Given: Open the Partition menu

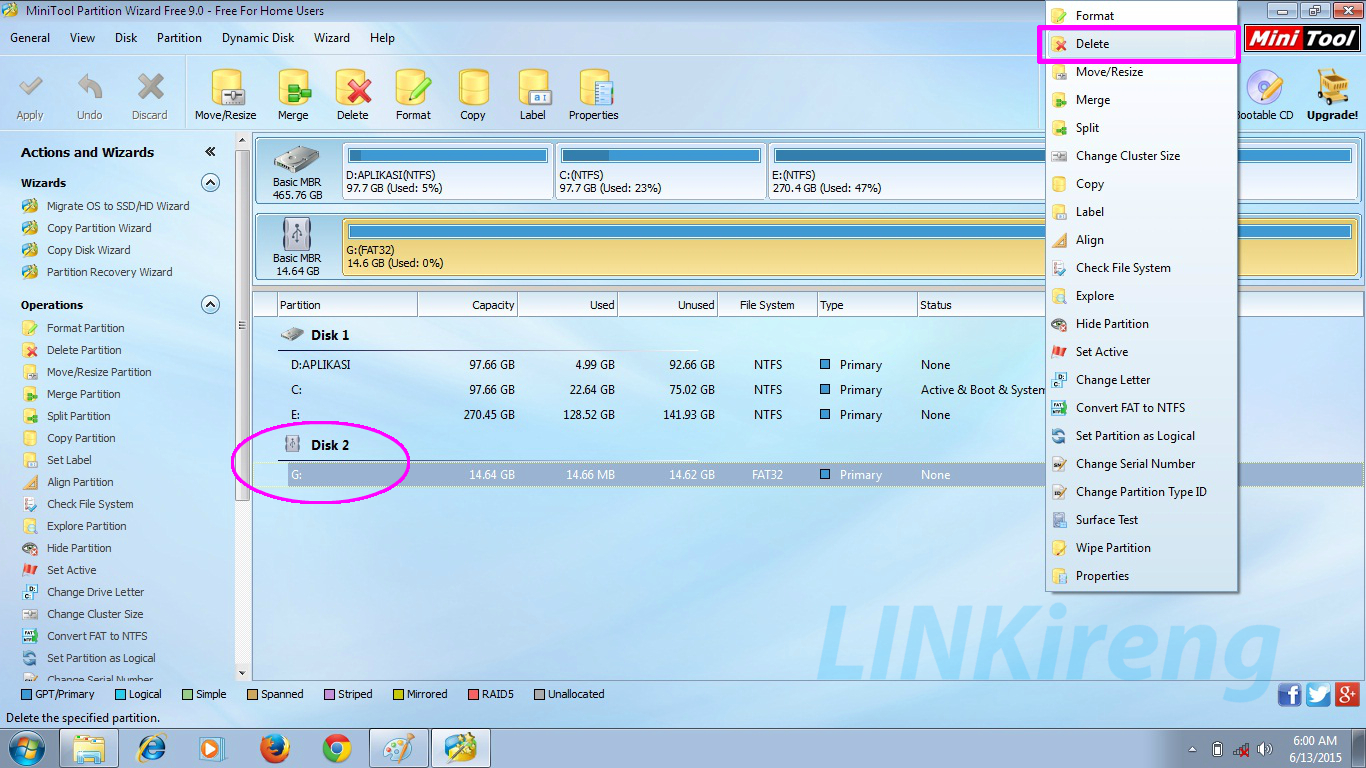Looking at the screenshot, I should pos(179,38).
